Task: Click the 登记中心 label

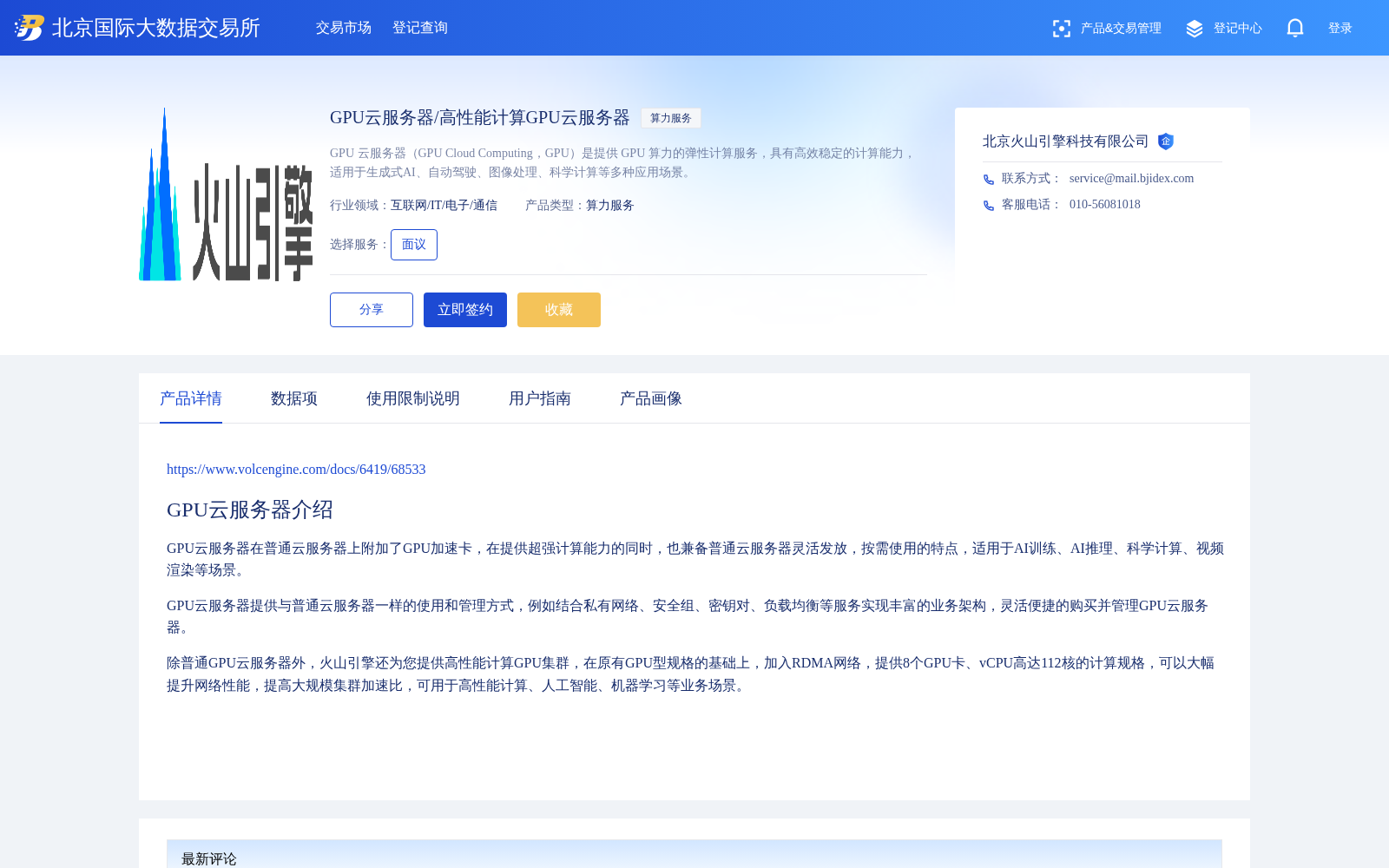Action: pos(1238,29)
